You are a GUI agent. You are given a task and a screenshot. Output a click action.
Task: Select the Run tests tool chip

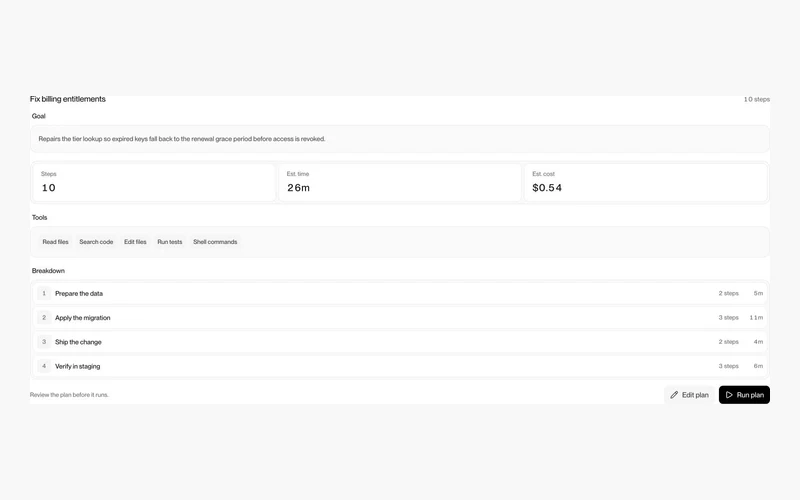[x=169, y=242]
